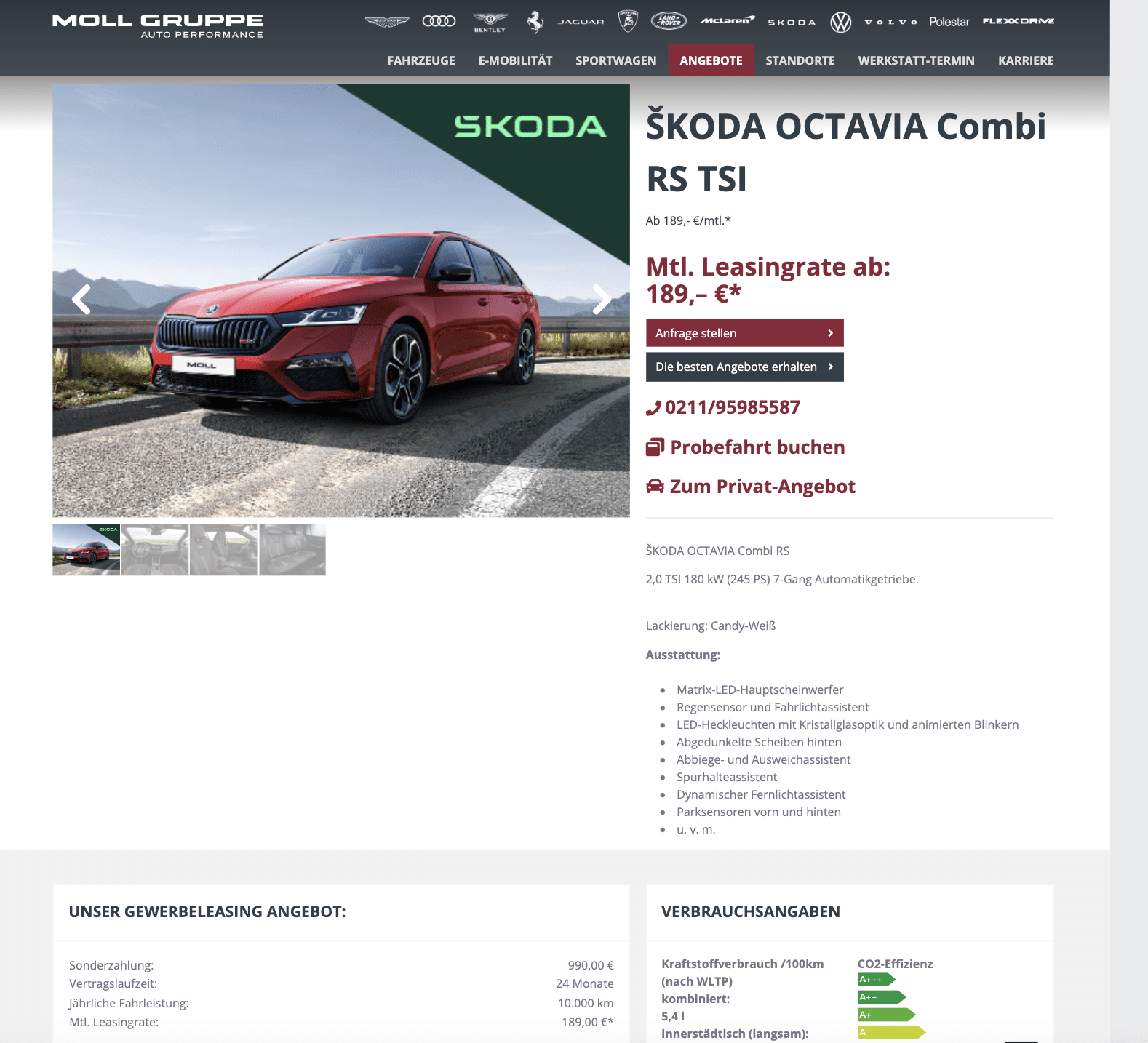The width and height of the screenshot is (1148, 1043).
Task: Select the Lamborghini shield logo
Action: pos(628,21)
